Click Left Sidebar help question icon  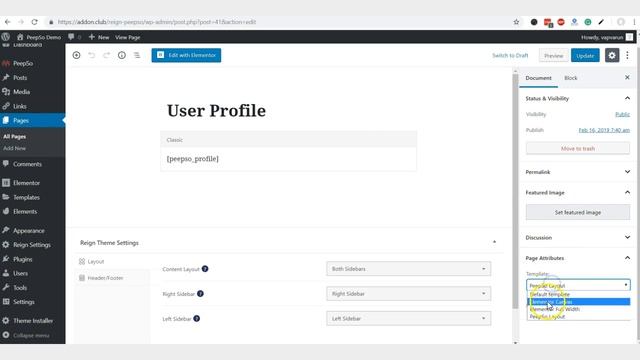(196, 318)
